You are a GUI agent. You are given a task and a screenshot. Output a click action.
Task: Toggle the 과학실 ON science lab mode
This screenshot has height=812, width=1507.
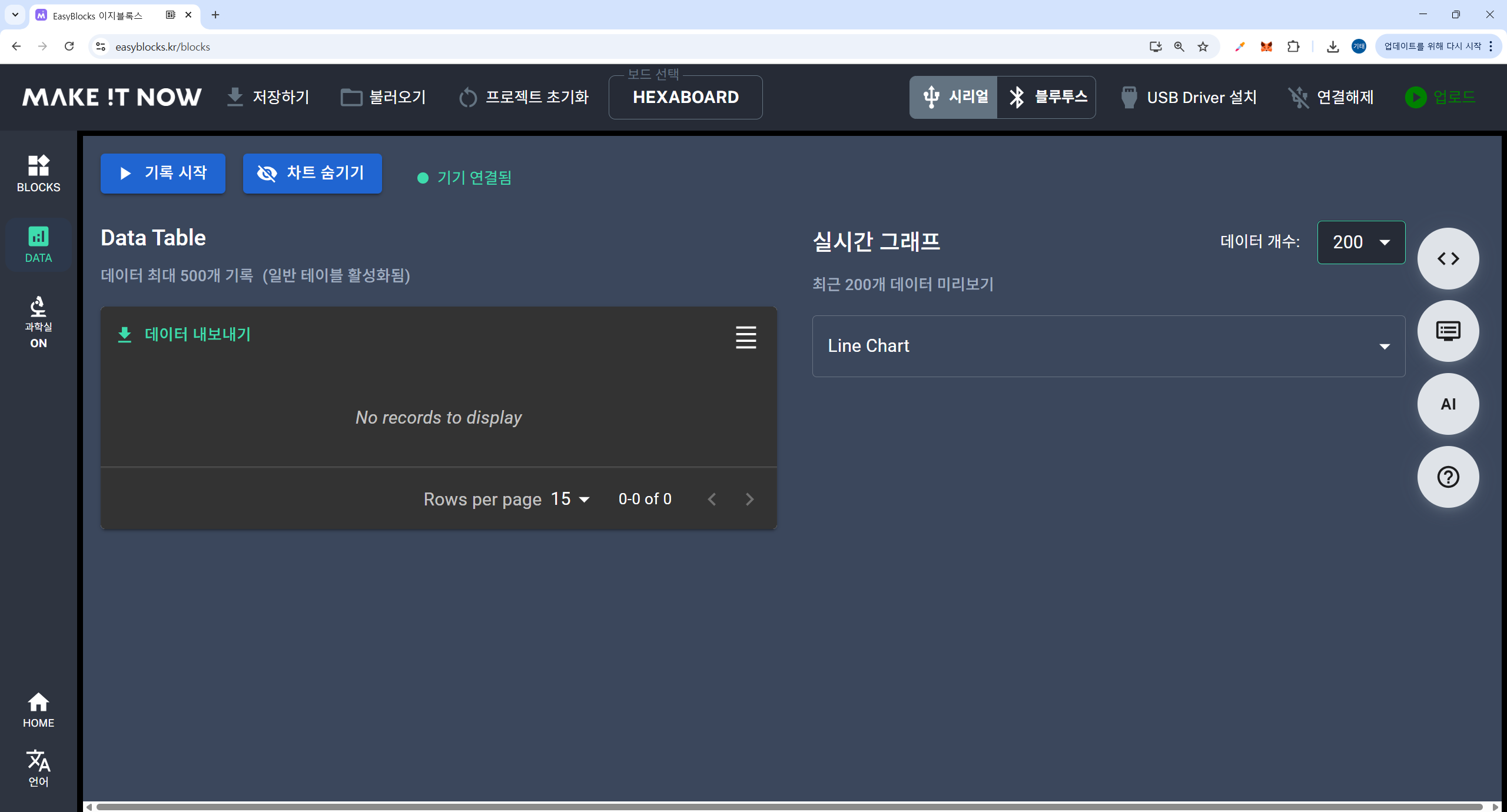click(x=38, y=322)
